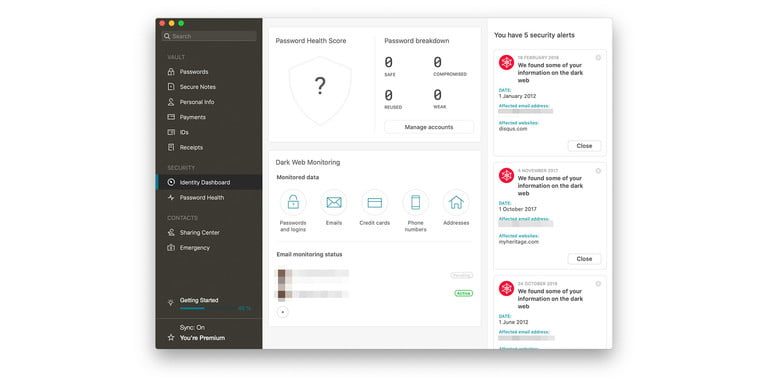Click red alert icon on 1 June 2012 alert
The width and height of the screenshot is (768, 384).
point(506,288)
